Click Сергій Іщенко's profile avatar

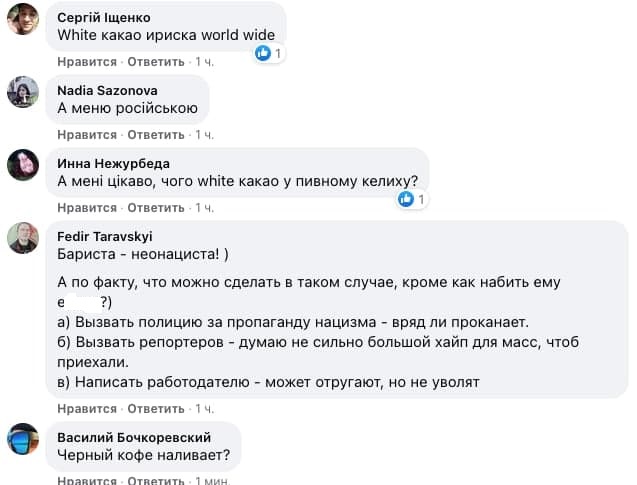[x=22, y=18]
